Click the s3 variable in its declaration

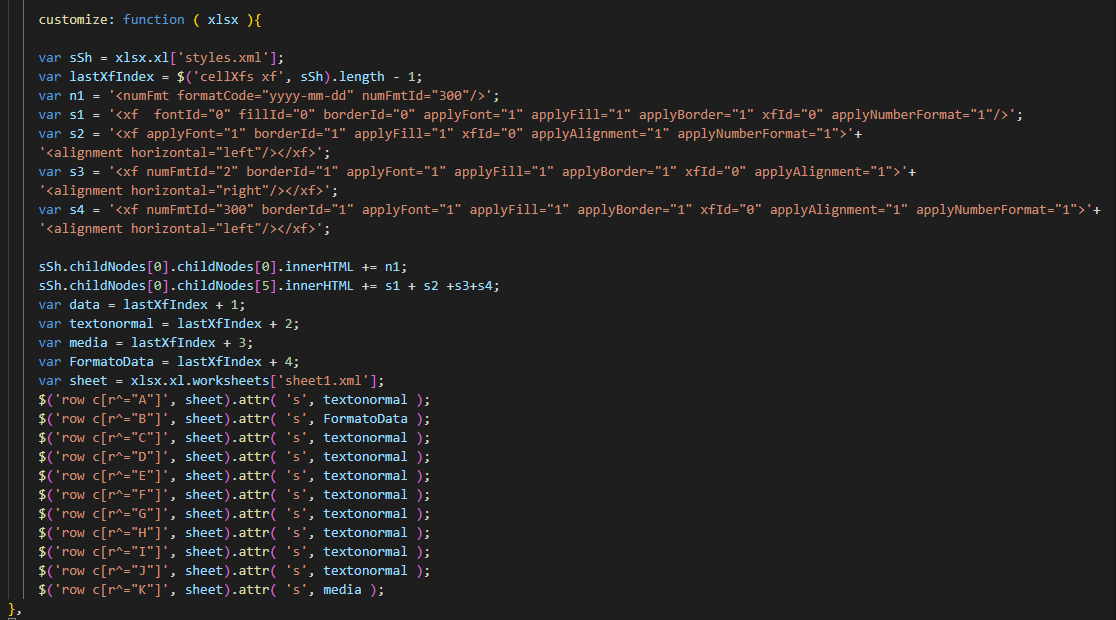77,172
